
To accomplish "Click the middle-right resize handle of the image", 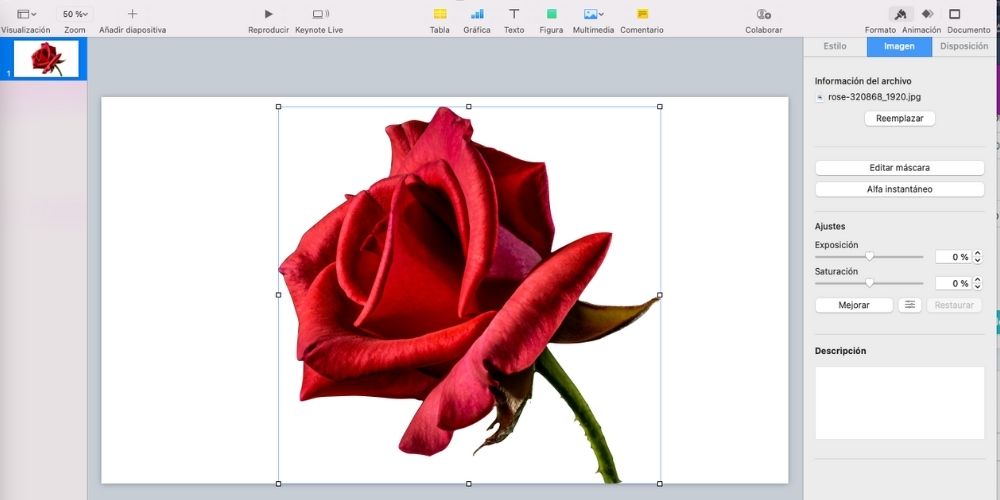I will pos(659,295).
